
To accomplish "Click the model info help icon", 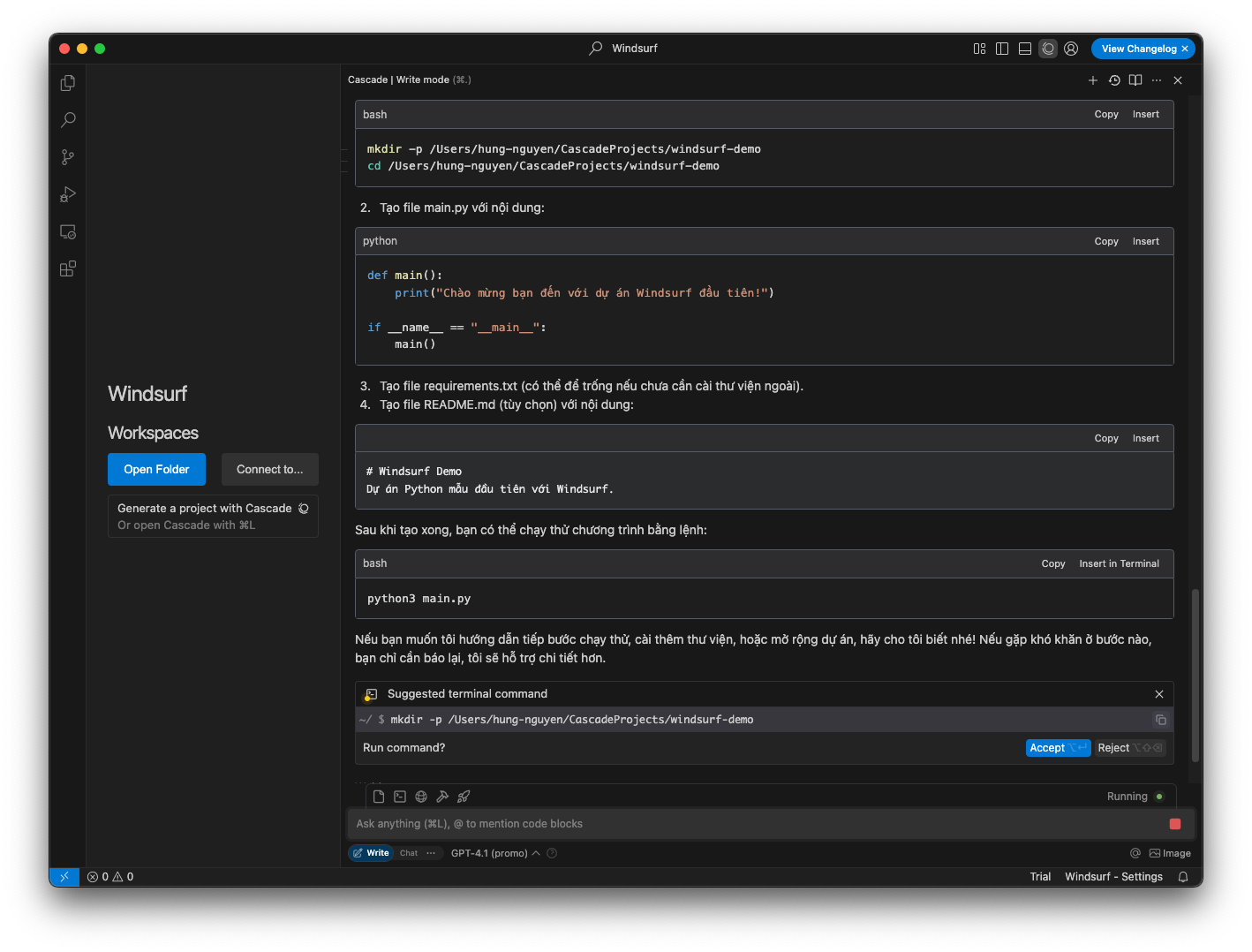I will click(552, 853).
